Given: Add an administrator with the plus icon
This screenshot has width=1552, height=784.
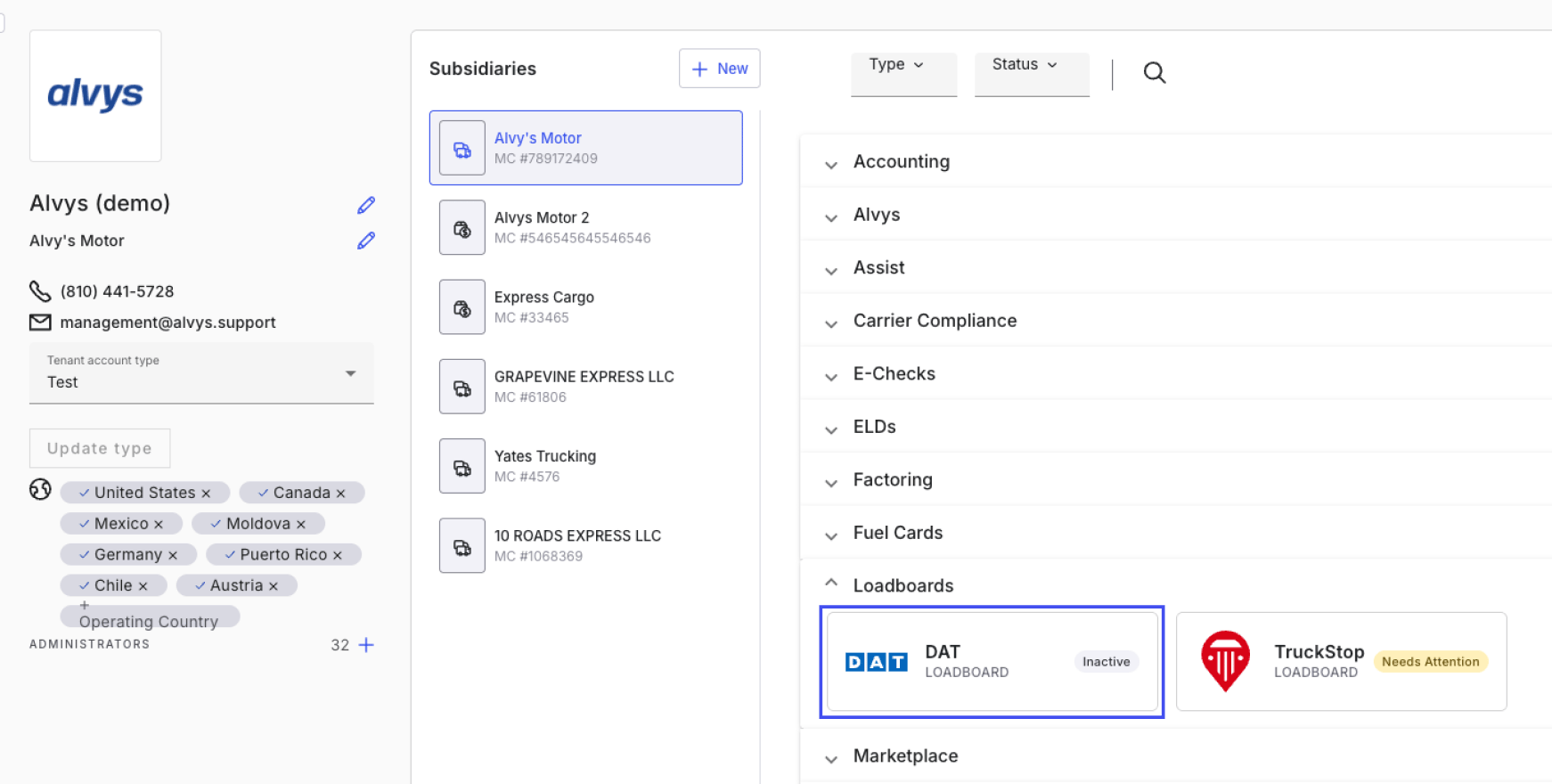Looking at the screenshot, I should tap(366, 645).
